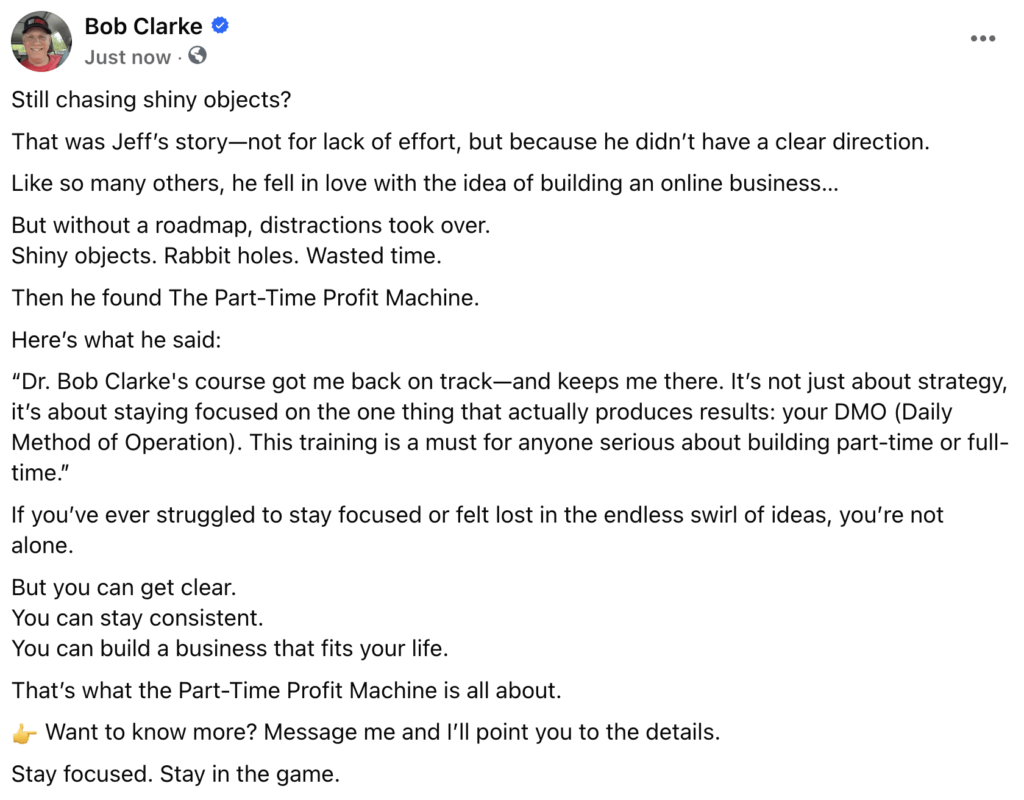Click the 'Just now' timestamp
Image resolution: width=1024 pixels, height=800 pixels.
[127, 57]
